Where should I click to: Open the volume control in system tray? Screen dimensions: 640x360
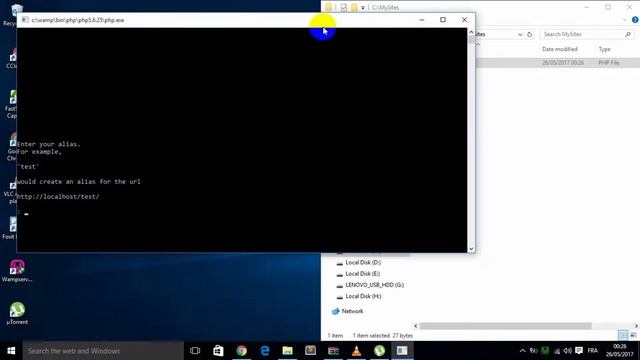point(567,351)
